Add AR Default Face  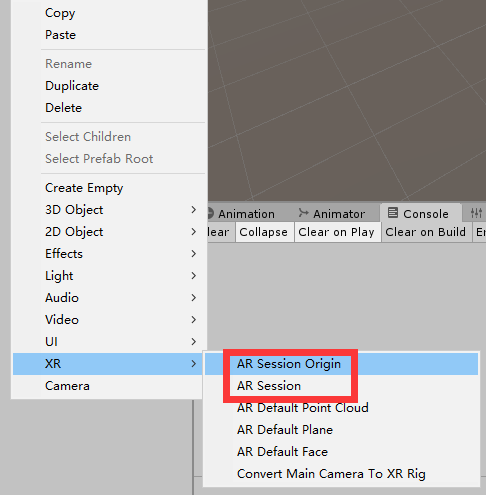click(341, 452)
